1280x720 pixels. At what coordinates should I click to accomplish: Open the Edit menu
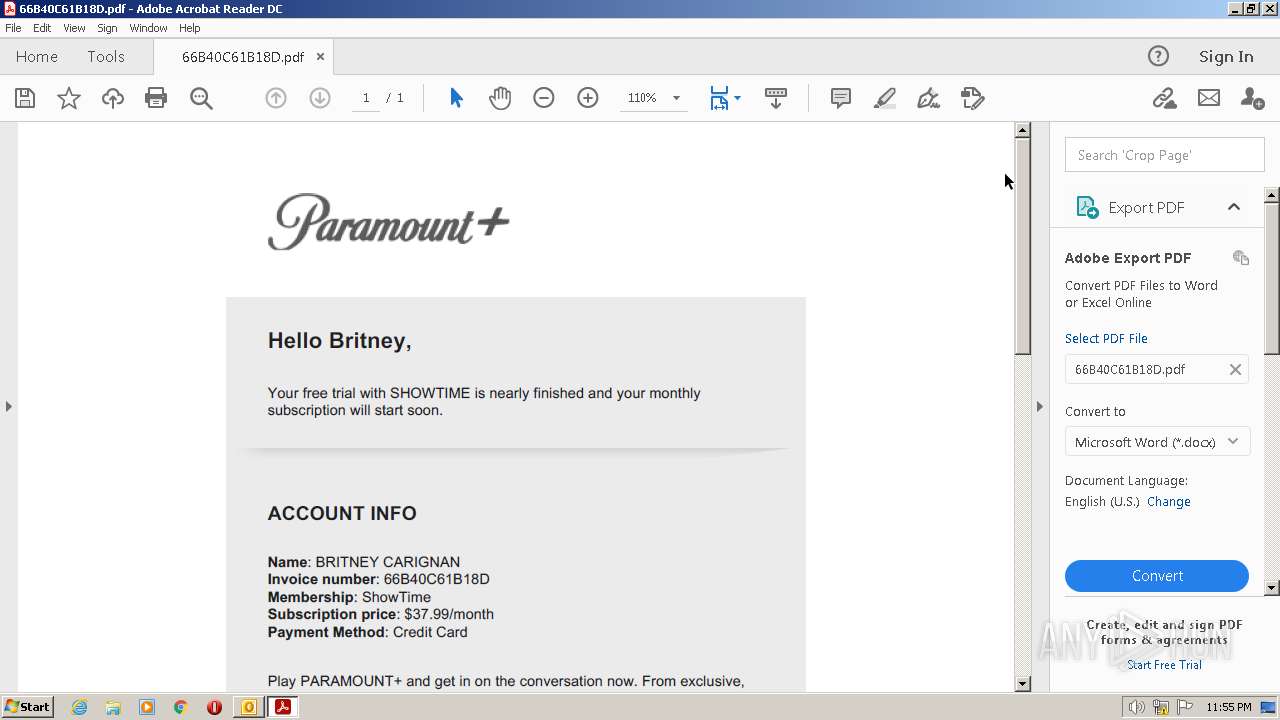(42, 28)
